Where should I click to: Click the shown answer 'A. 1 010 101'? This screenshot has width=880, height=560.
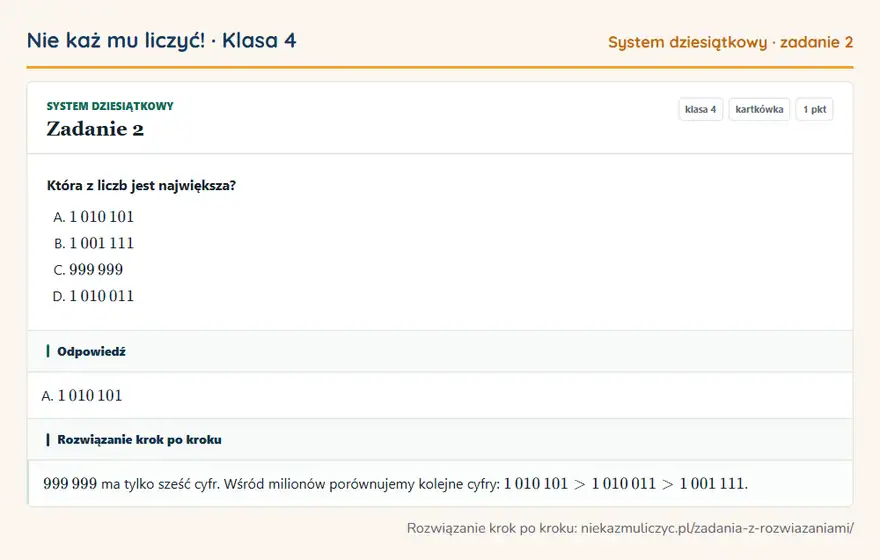82,396
